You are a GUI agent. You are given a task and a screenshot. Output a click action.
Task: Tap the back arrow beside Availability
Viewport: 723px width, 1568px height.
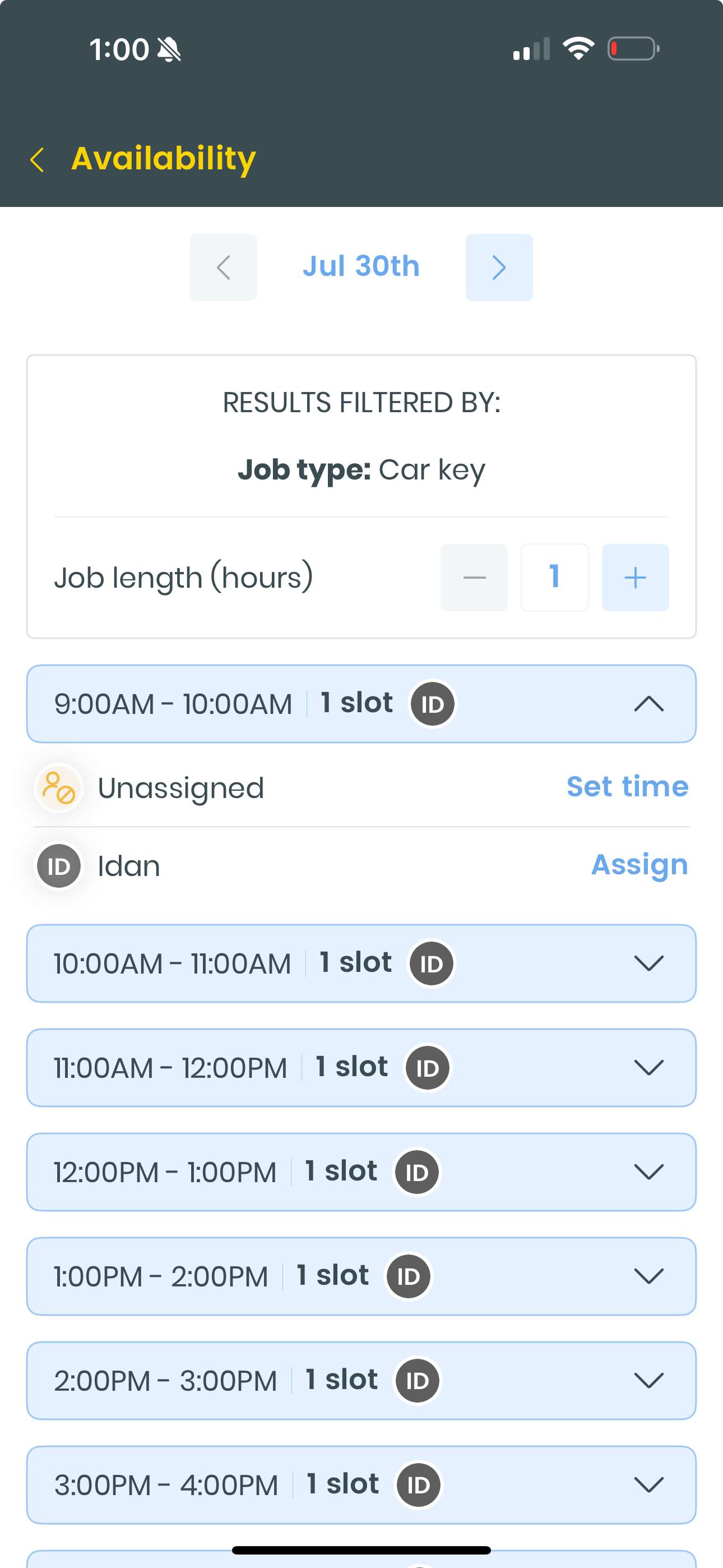pyautogui.click(x=37, y=159)
